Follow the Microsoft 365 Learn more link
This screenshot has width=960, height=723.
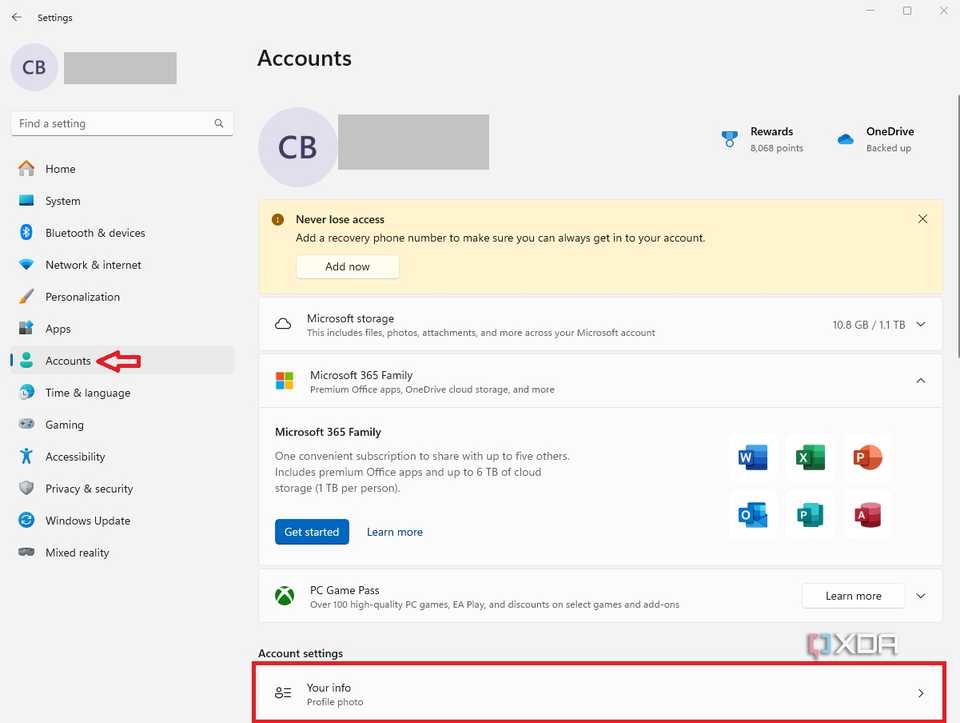point(394,532)
